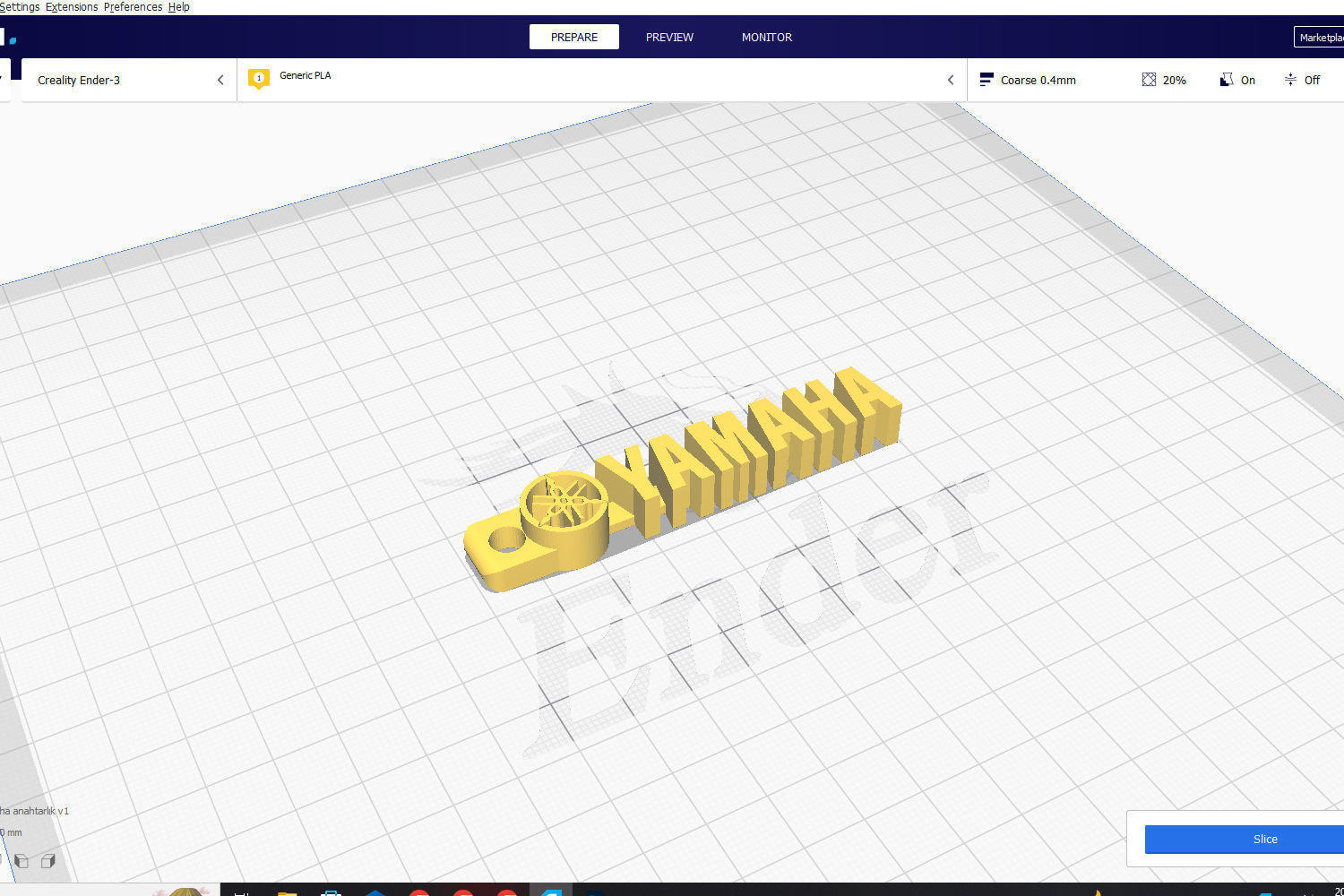Viewport: 1344px width, 896px height.
Task: Click the infill 20% icon
Action: coord(1149,80)
